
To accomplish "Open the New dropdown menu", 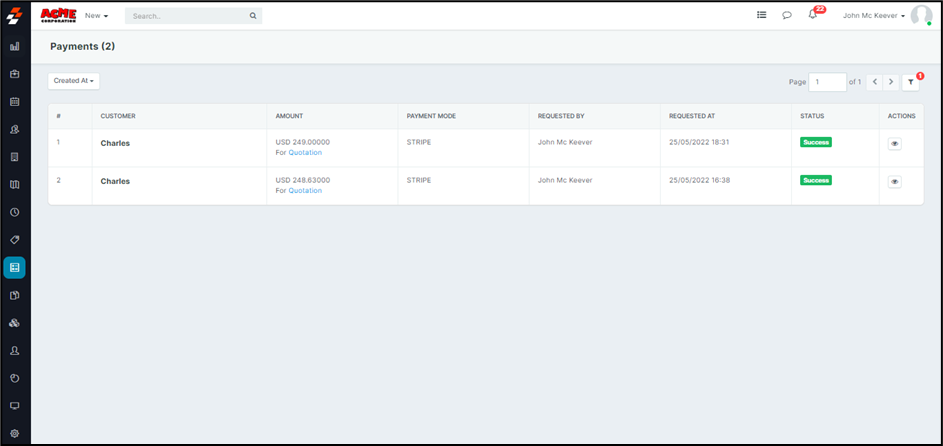I will pos(97,16).
